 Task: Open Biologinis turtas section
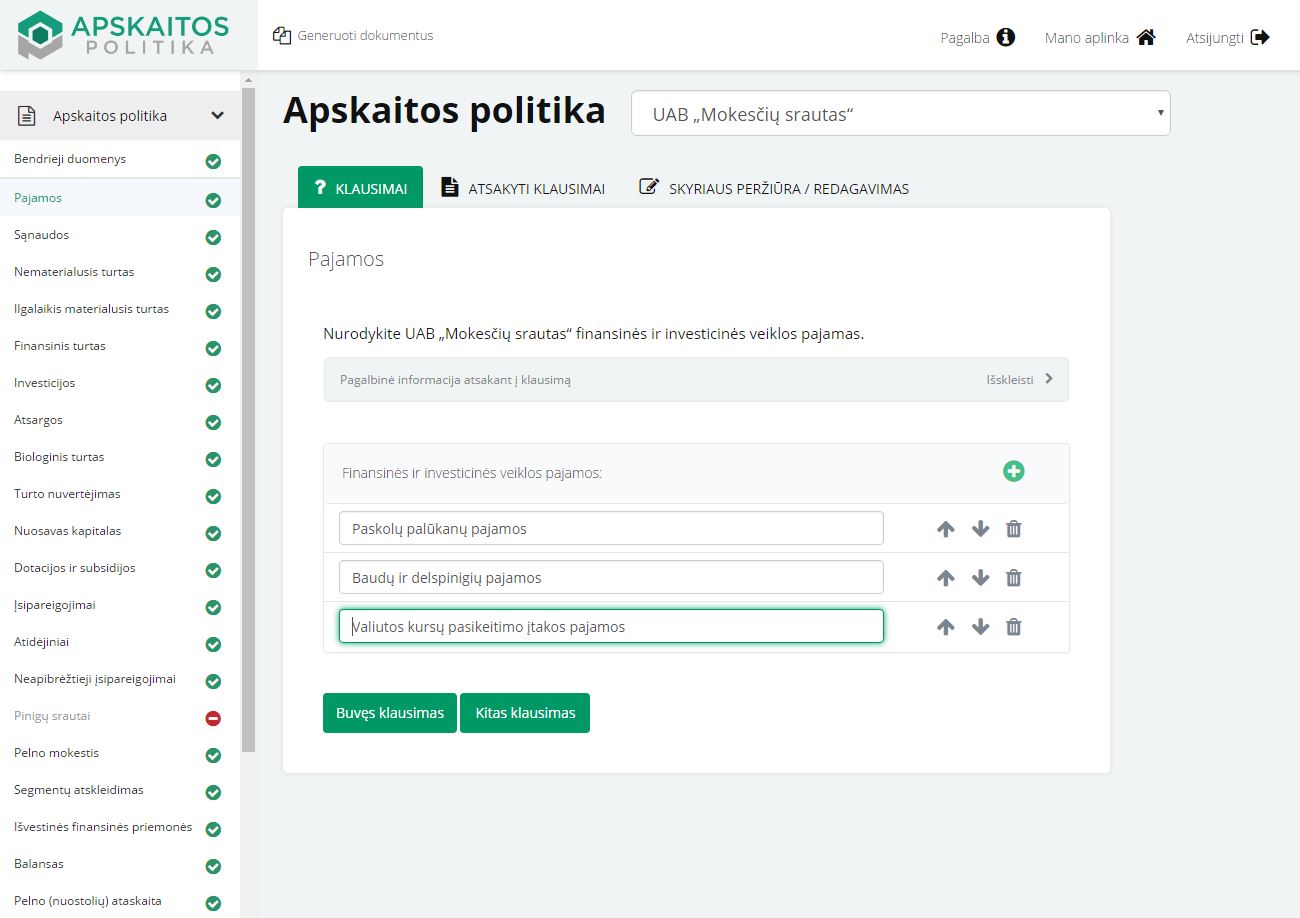(59, 457)
